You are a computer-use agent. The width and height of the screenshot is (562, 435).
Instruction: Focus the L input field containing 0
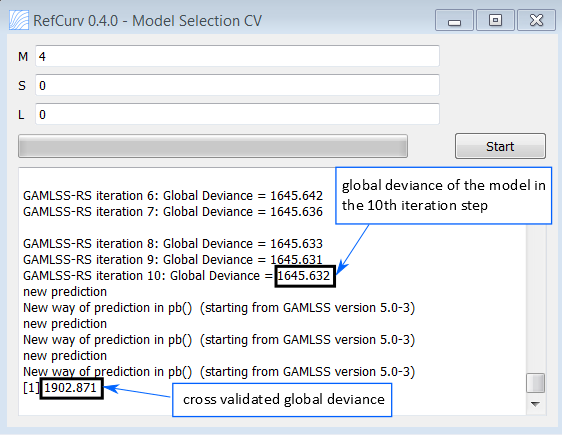point(237,114)
